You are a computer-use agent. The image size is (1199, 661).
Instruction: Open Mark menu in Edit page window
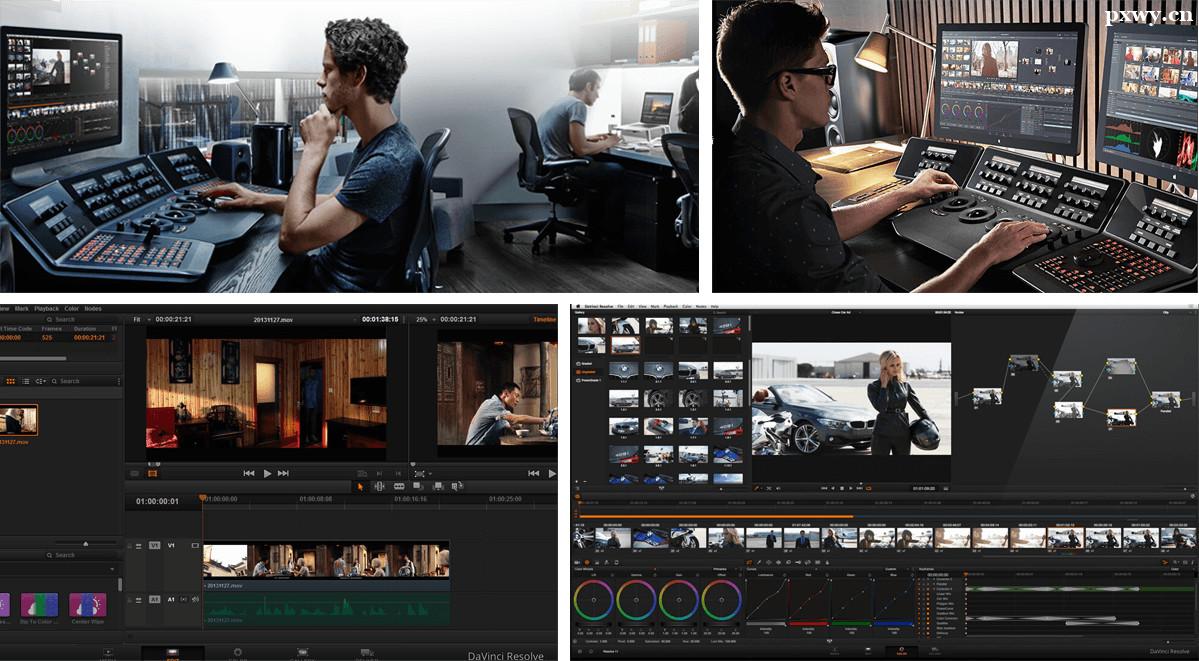tap(21, 308)
